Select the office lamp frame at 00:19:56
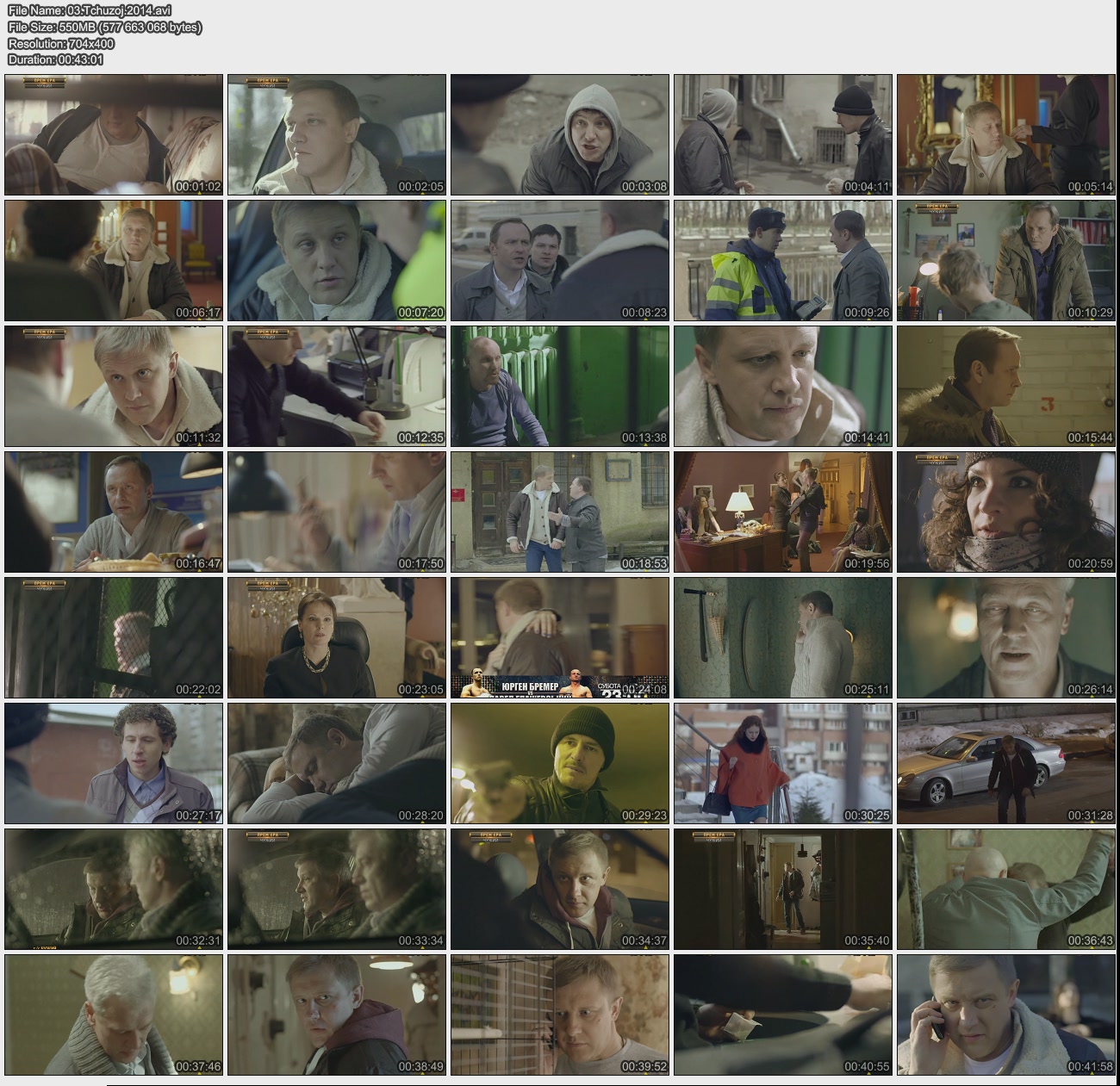 [x=782, y=512]
